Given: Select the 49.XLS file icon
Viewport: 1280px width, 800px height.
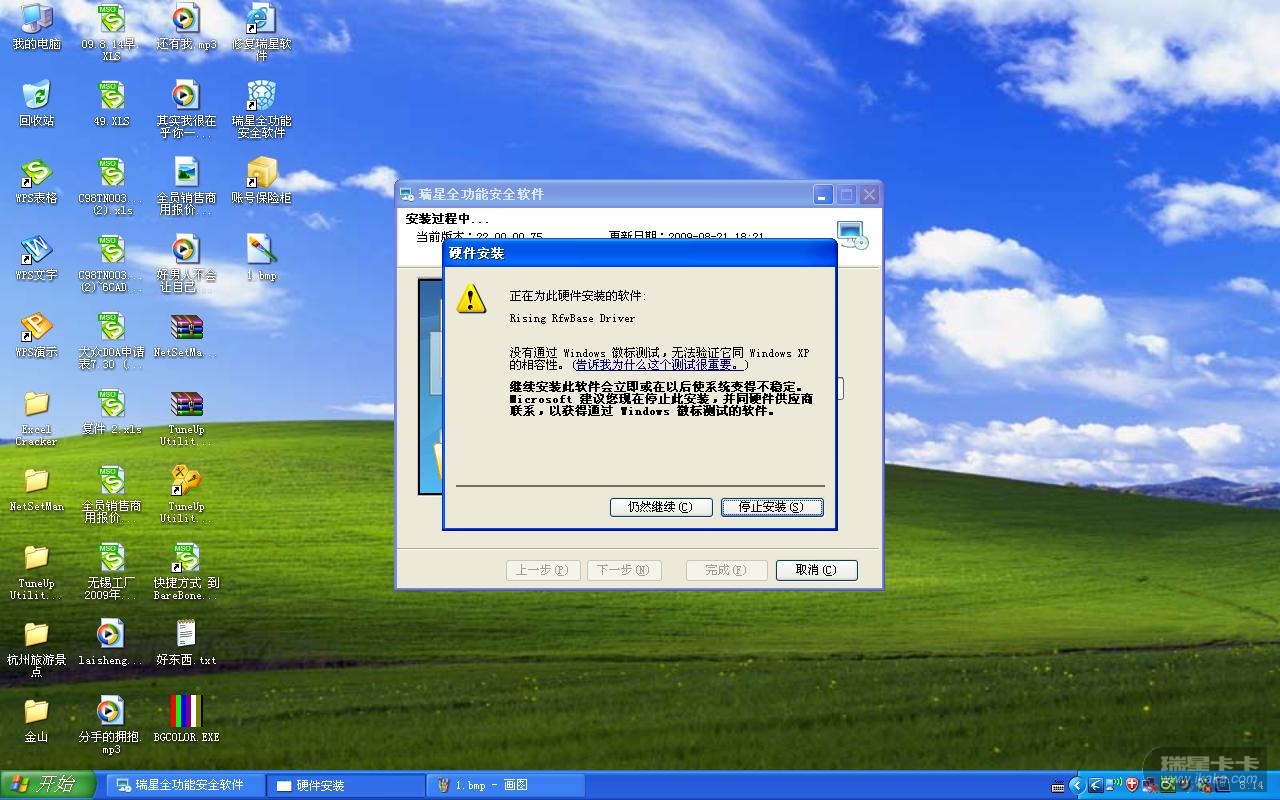Looking at the screenshot, I should 111,104.
